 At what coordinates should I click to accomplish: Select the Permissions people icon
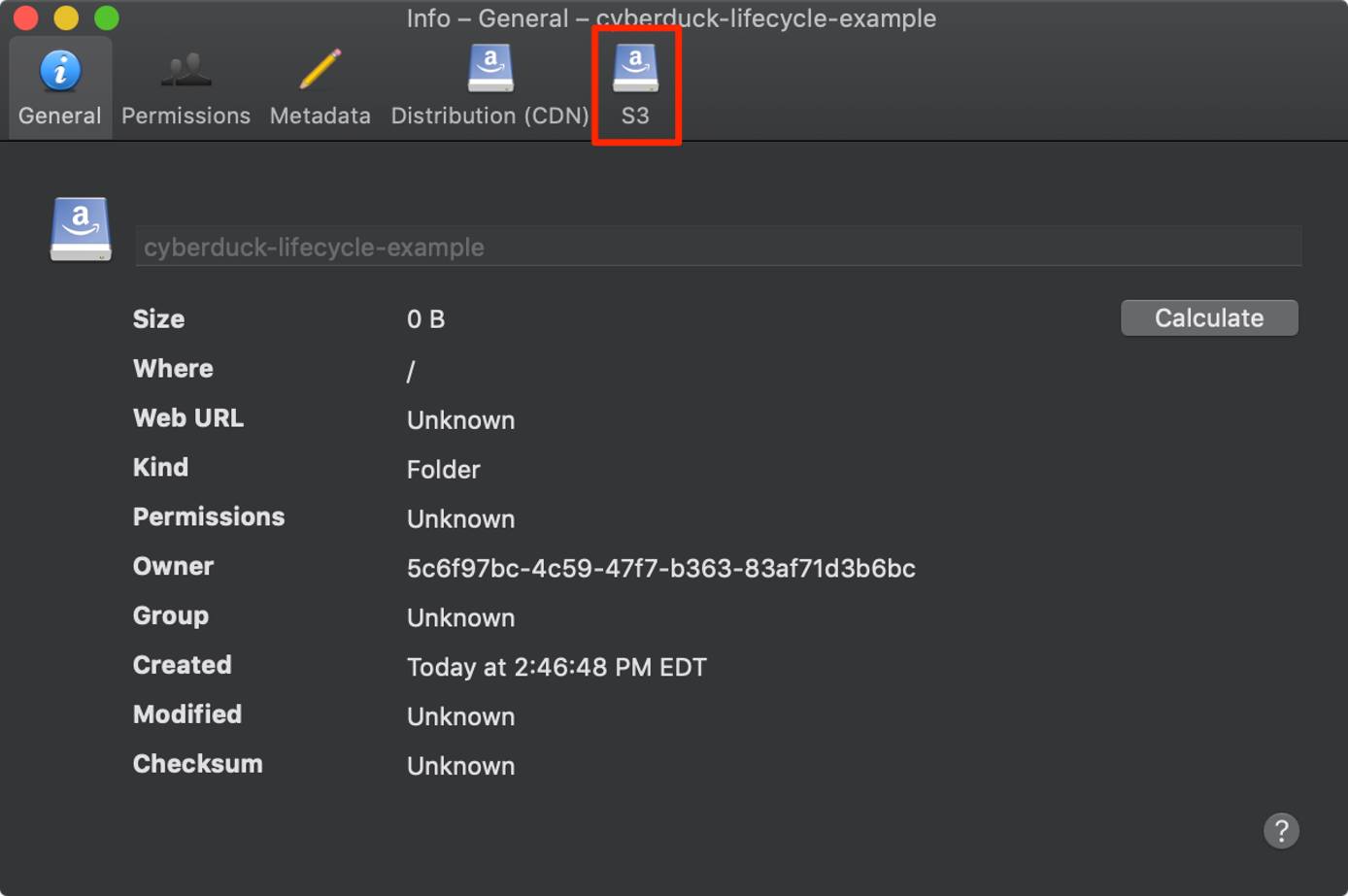click(x=185, y=68)
